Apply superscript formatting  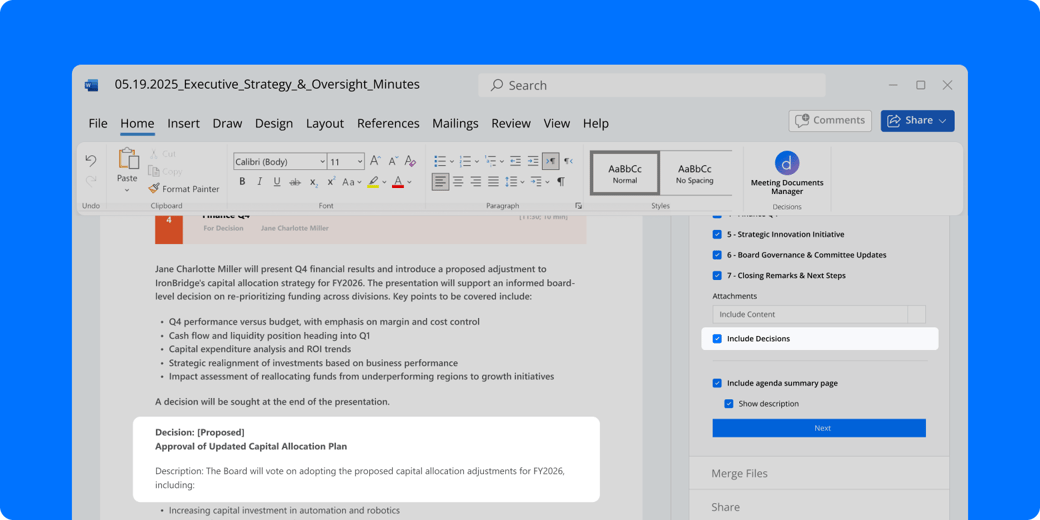[x=331, y=181]
